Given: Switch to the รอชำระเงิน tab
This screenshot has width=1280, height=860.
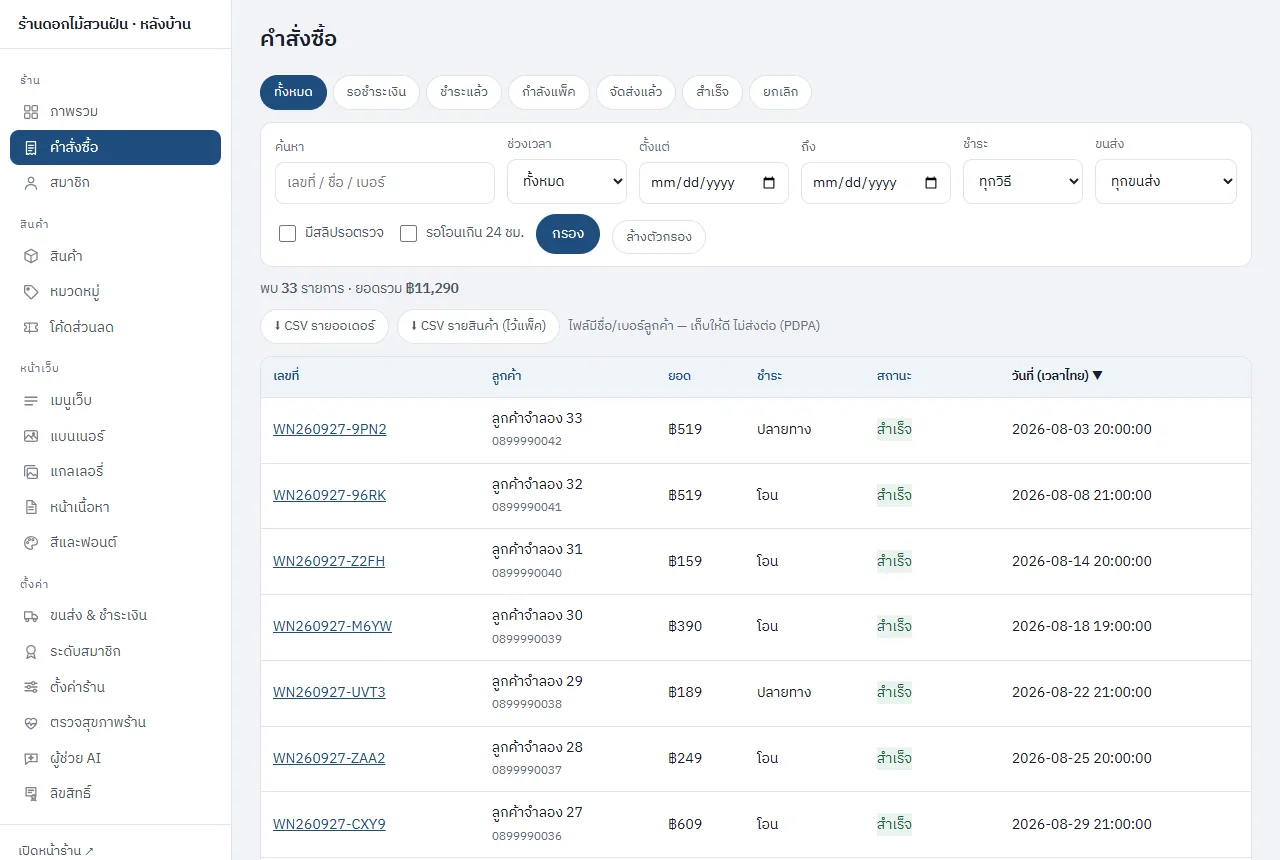Looking at the screenshot, I should [x=376, y=92].
